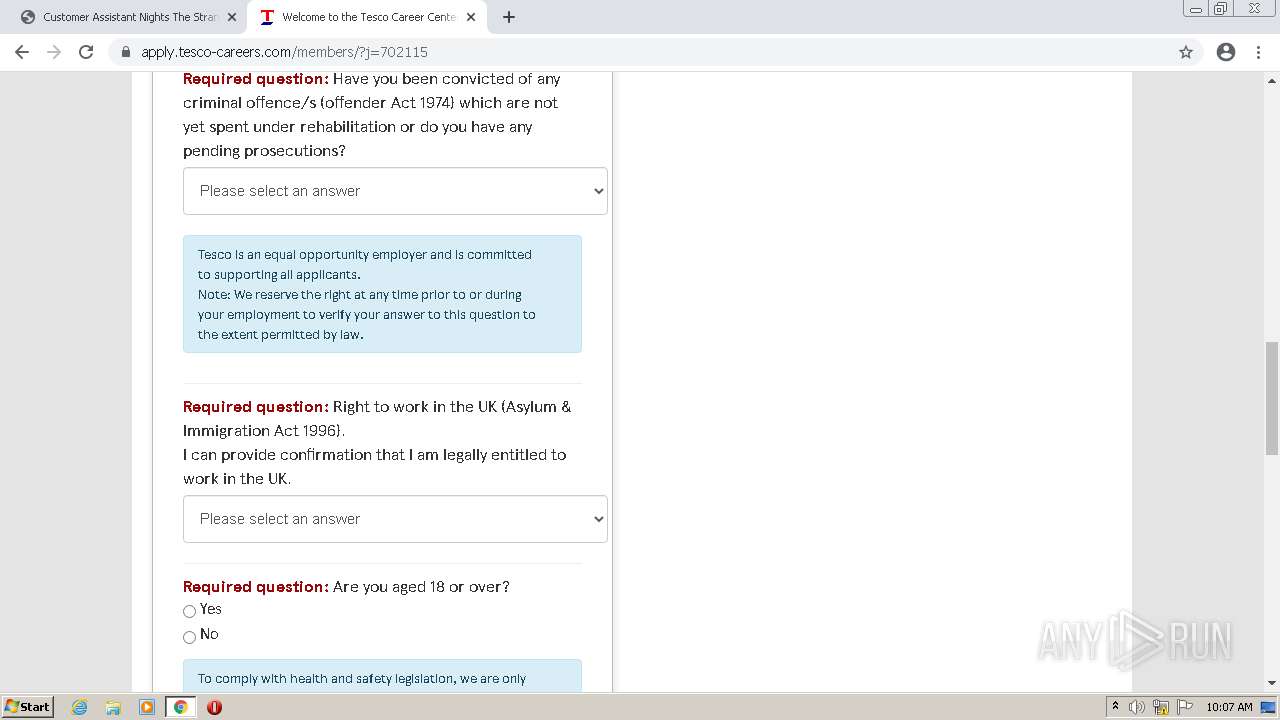Launch Internet Explorer from the taskbar
The height and width of the screenshot is (720, 1280).
click(x=80, y=707)
